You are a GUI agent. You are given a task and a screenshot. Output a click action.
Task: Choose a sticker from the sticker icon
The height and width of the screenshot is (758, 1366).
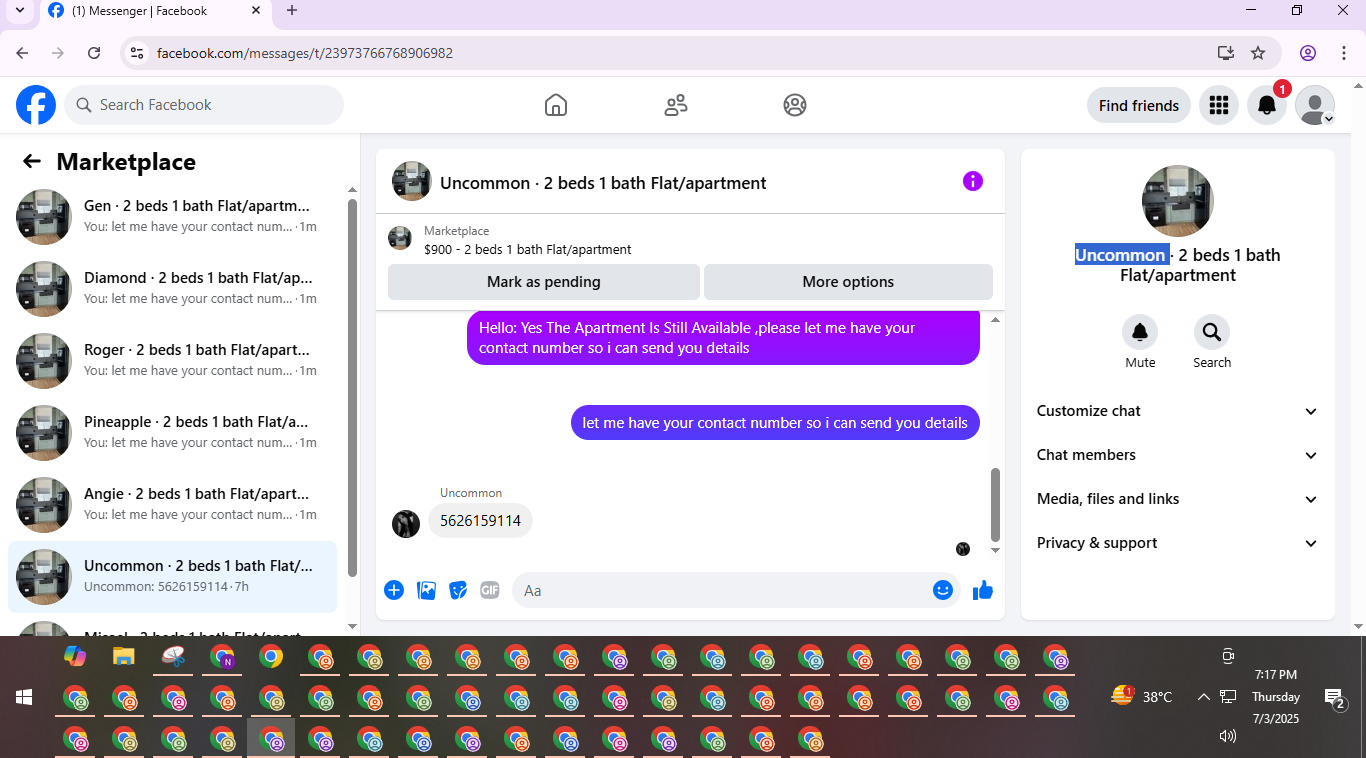[458, 590]
